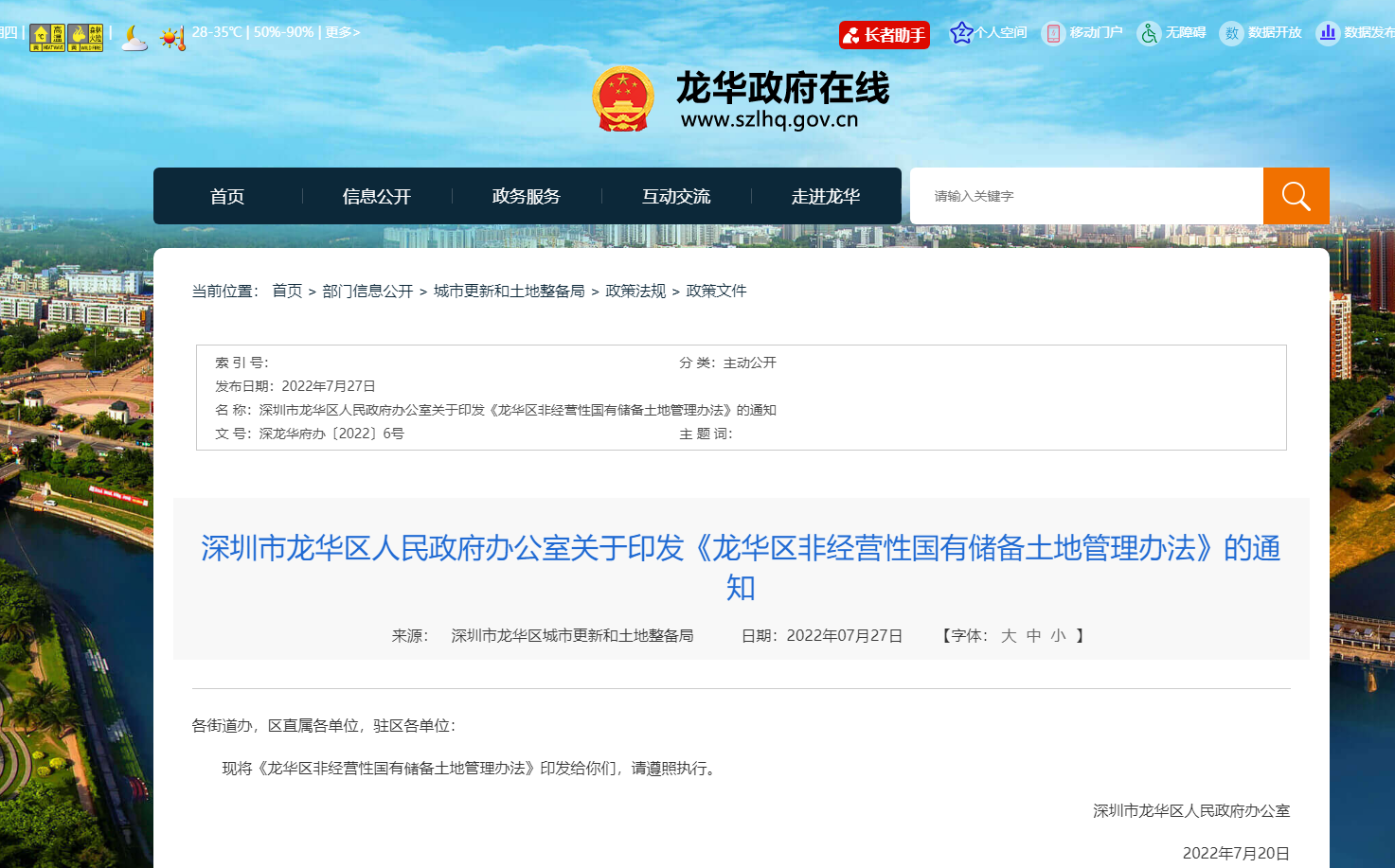This screenshot has height=868, width=1395.
Task: Click the high temperature warning icon
Action: click(x=47, y=37)
